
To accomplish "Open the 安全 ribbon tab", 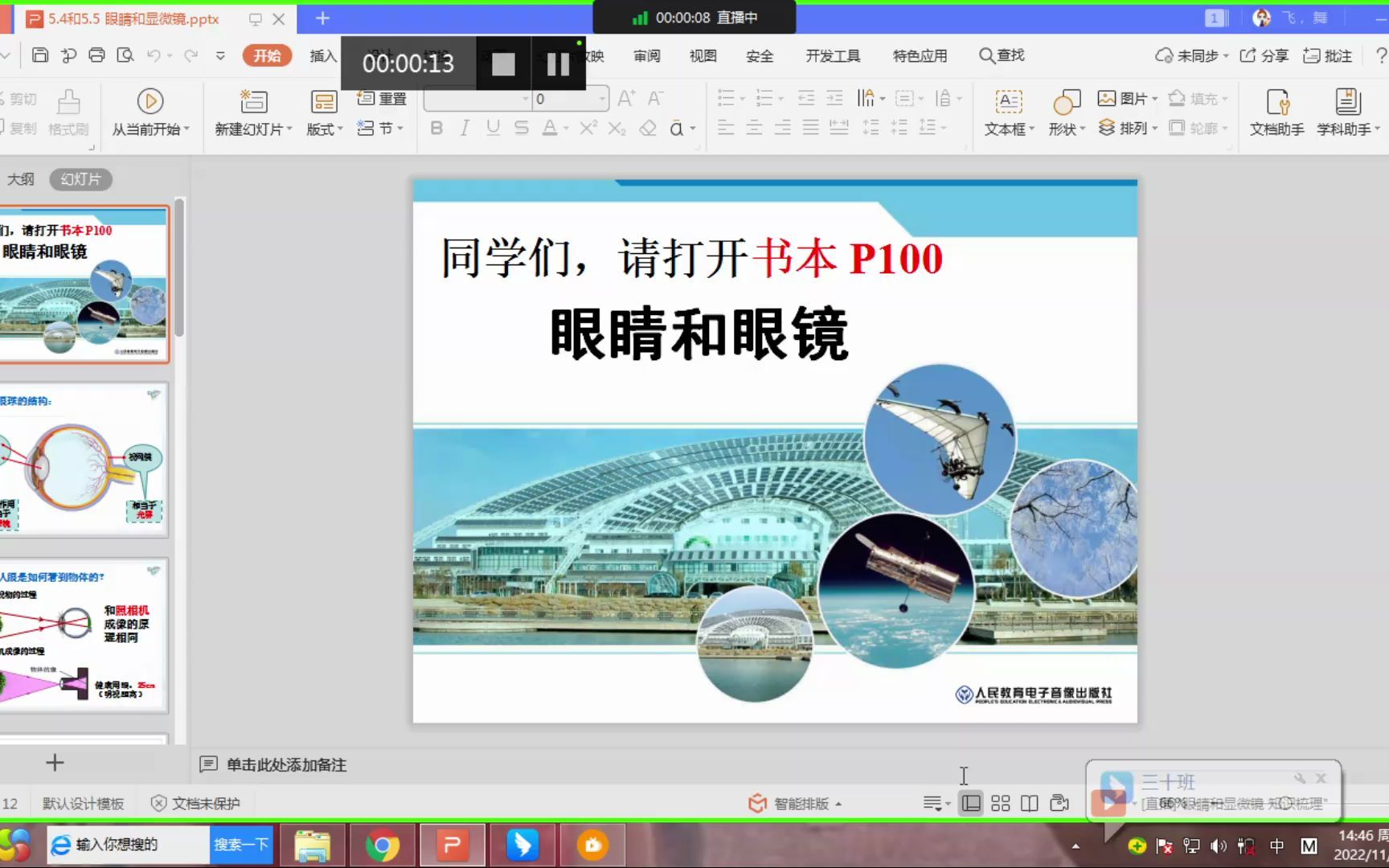I will 760,55.
